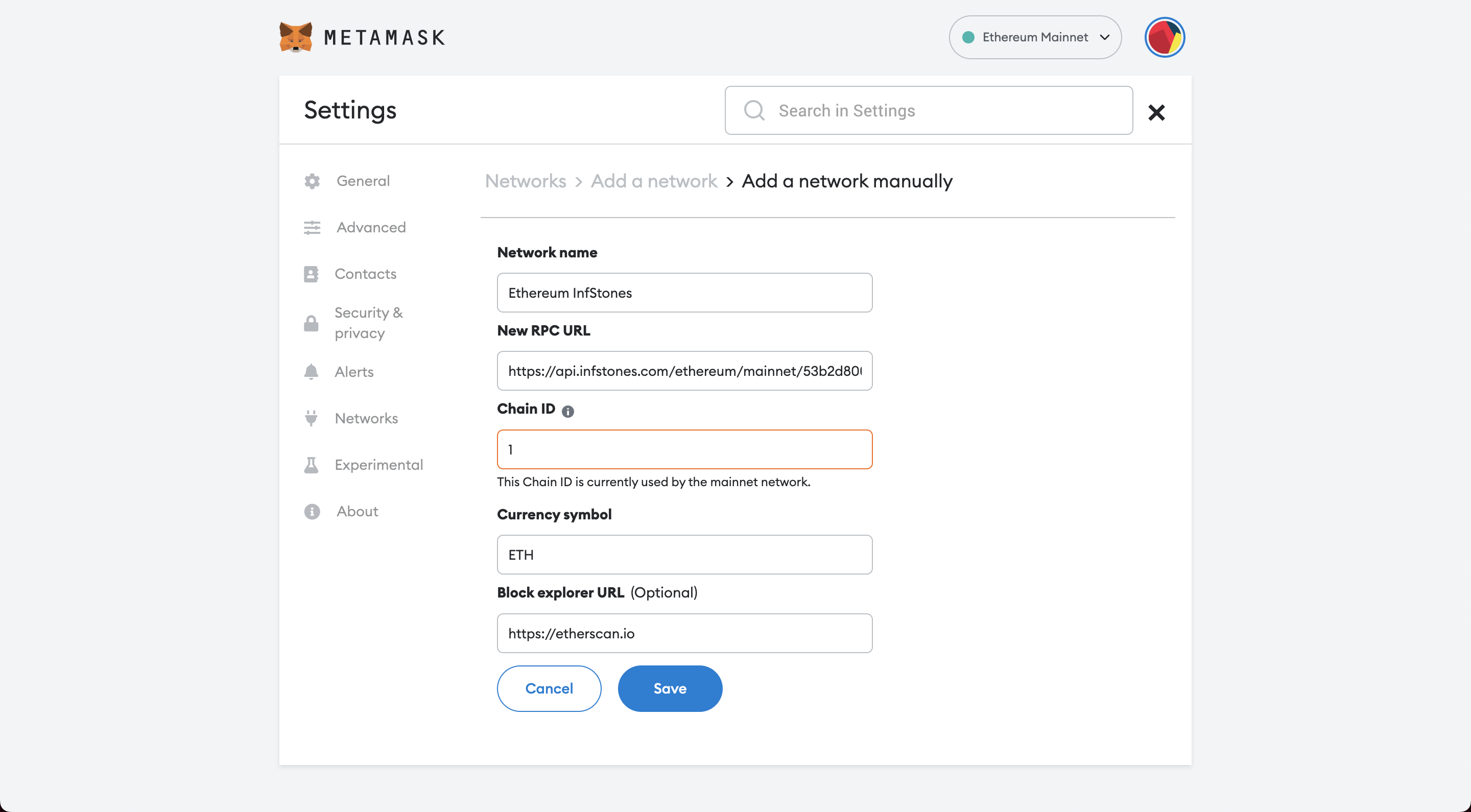Expand the Ethereum Mainnet network dropdown
This screenshot has height=812, width=1471.
(1035, 37)
